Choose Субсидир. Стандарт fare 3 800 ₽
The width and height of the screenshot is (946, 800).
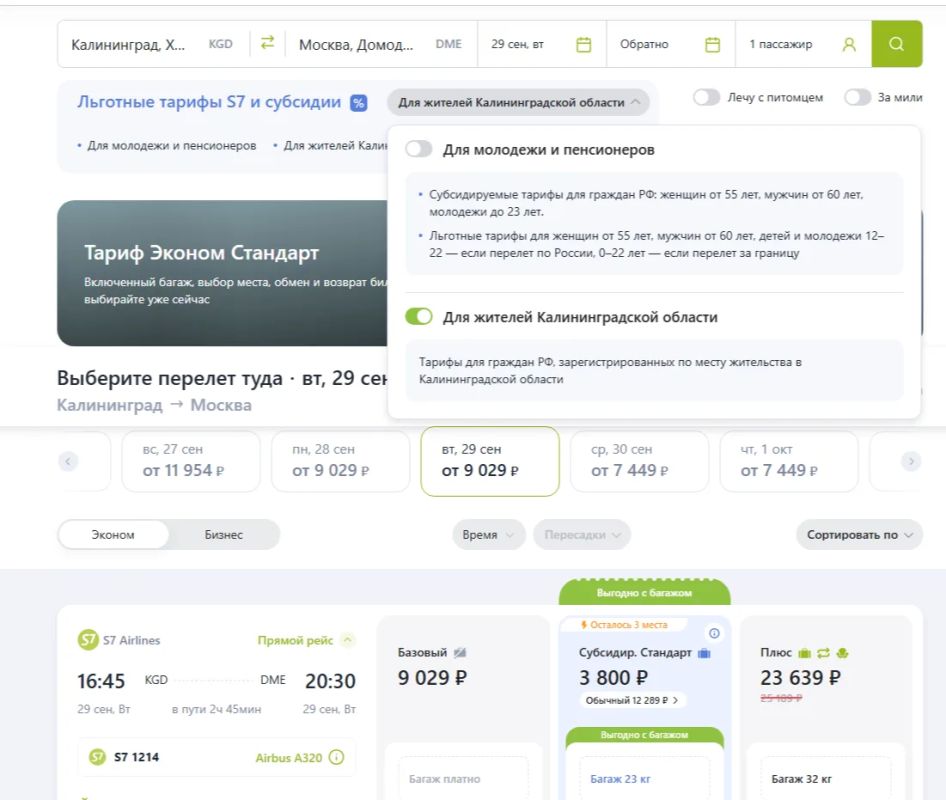click(x=614, y=678)
